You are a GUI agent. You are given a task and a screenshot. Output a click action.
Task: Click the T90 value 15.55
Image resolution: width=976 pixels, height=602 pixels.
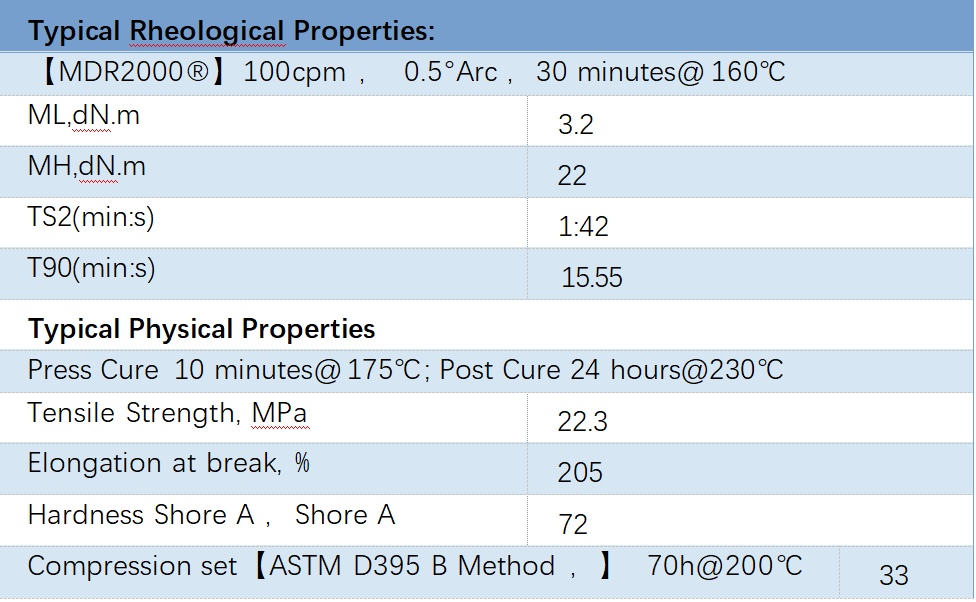[x=592, y=278]
